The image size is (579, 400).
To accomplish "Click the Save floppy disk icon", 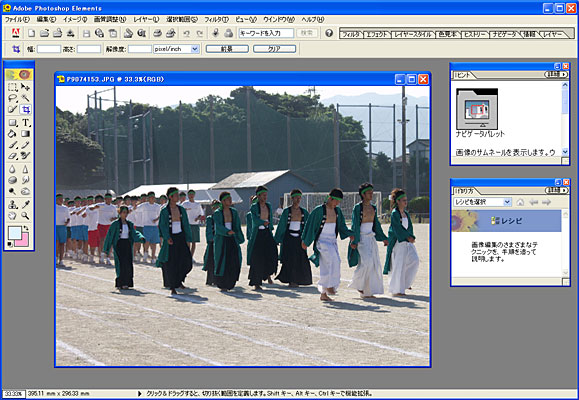I will tap(86, 34).
